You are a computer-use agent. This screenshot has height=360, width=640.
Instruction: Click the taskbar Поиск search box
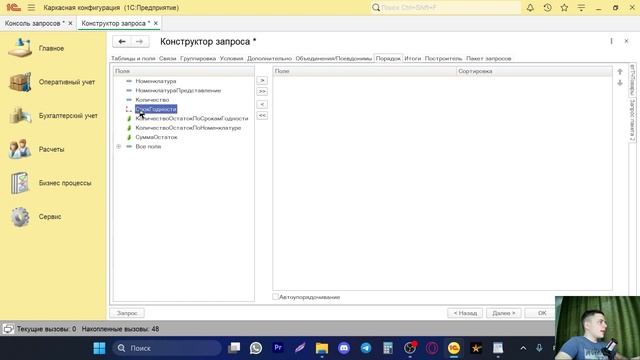click(167, 348)
